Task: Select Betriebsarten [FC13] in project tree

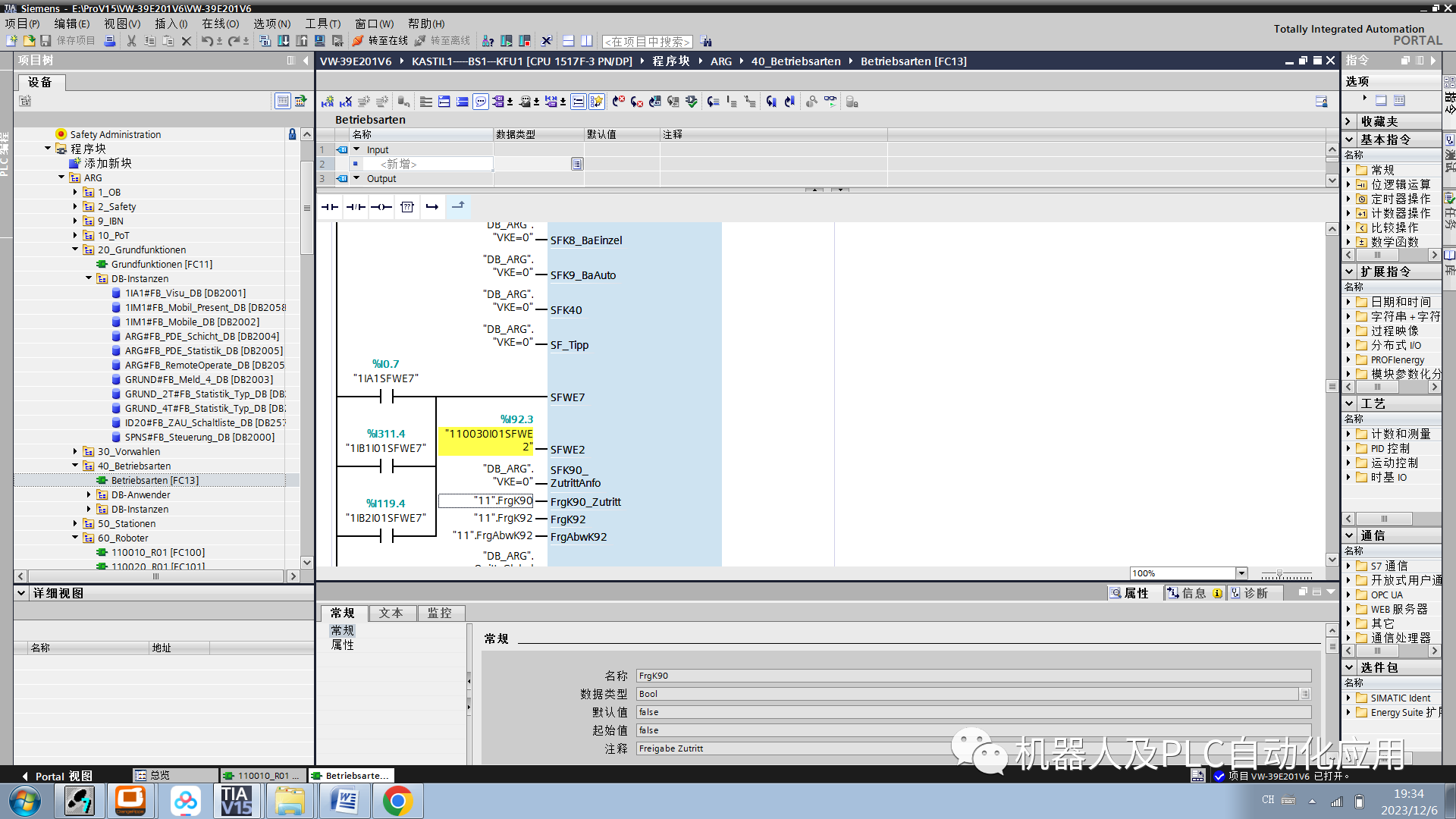Action: [155, 480]
